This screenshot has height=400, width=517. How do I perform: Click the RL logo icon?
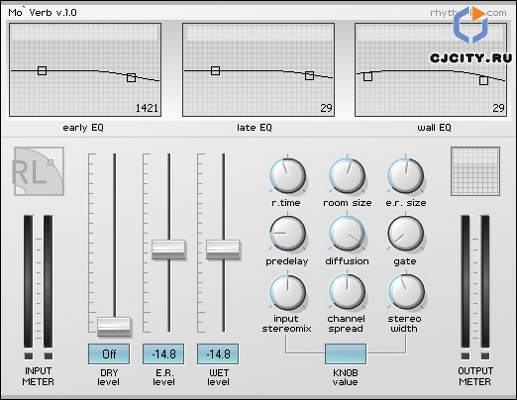pos(39,171)
